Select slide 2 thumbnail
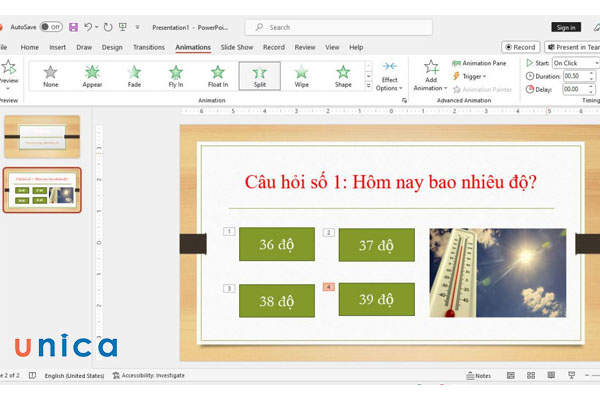This screenshot has width=600, height=400. pos(42,190)
